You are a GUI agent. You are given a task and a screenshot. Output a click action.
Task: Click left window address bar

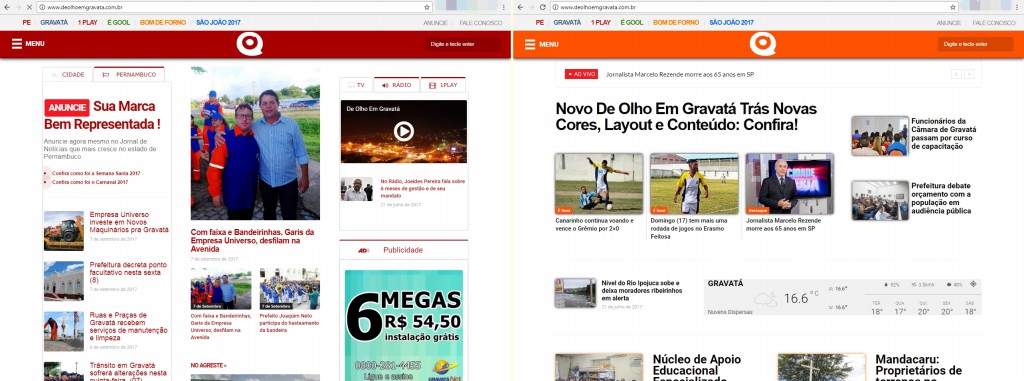234,7
